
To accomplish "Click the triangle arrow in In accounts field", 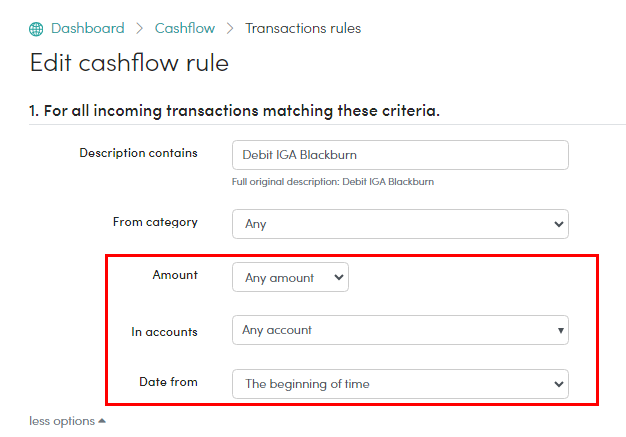I will [x=561, y=330].
